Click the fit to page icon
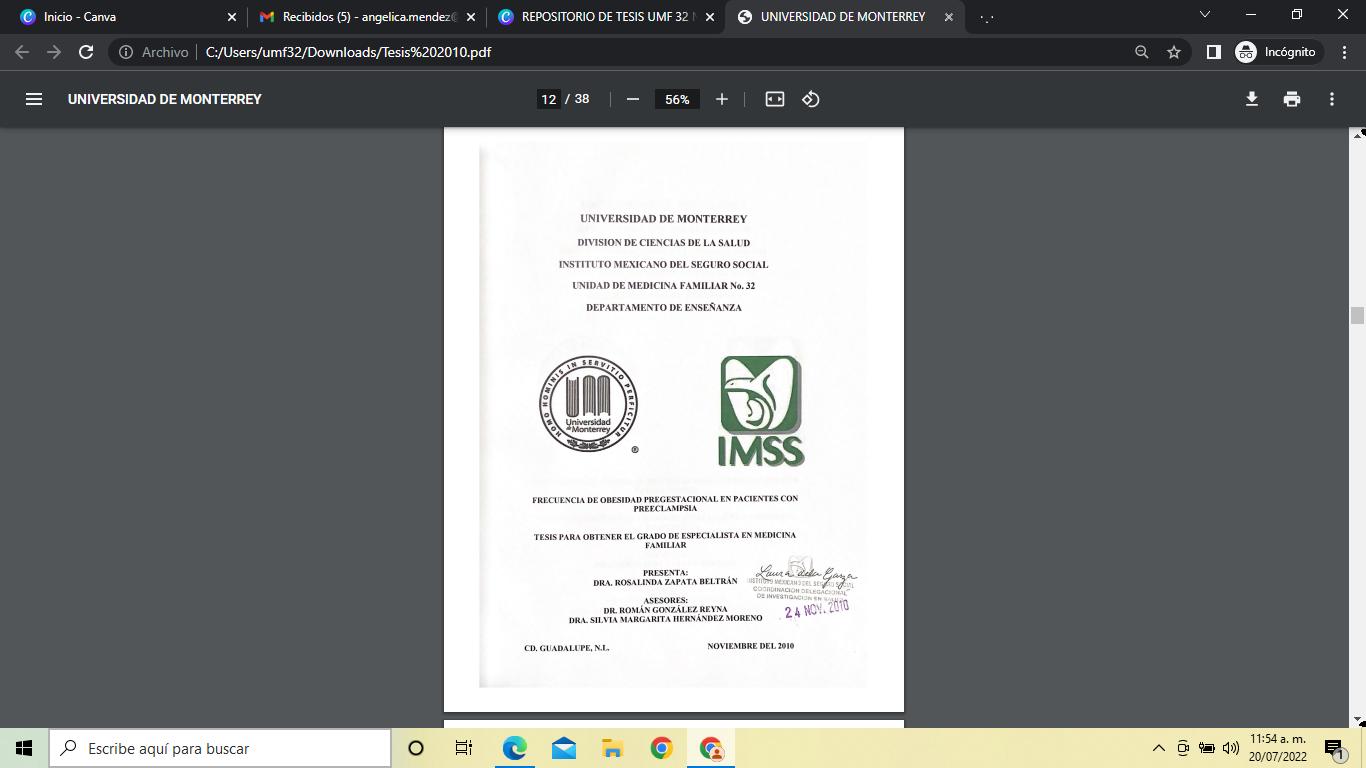 775,99
